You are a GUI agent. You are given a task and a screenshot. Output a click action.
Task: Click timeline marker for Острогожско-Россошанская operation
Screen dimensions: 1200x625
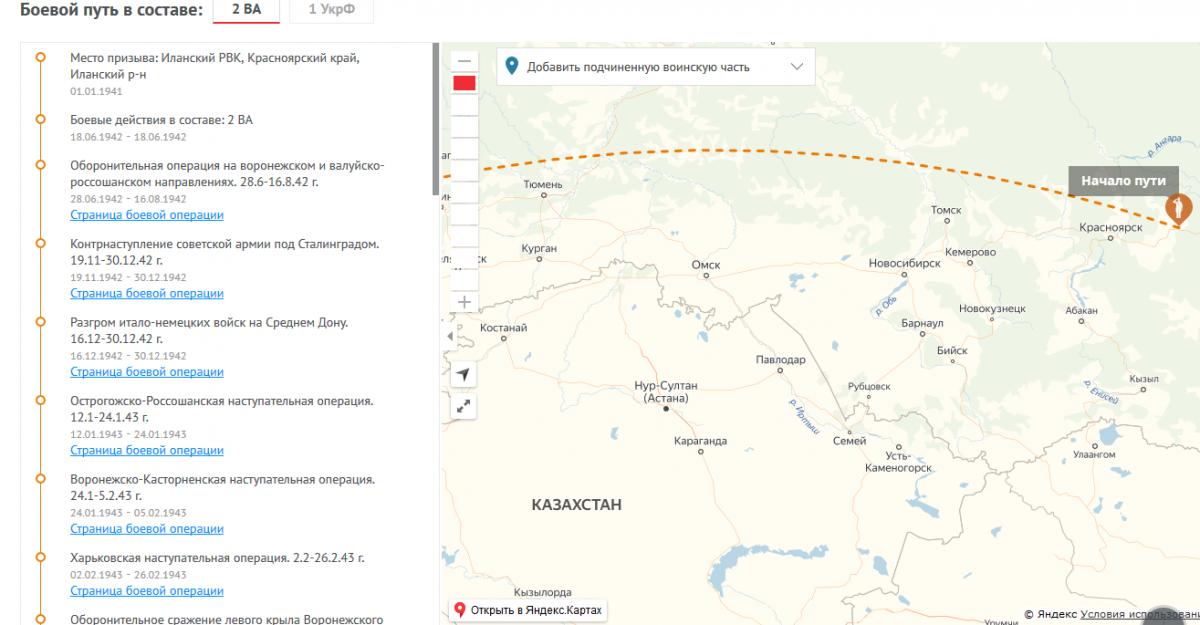40,400
